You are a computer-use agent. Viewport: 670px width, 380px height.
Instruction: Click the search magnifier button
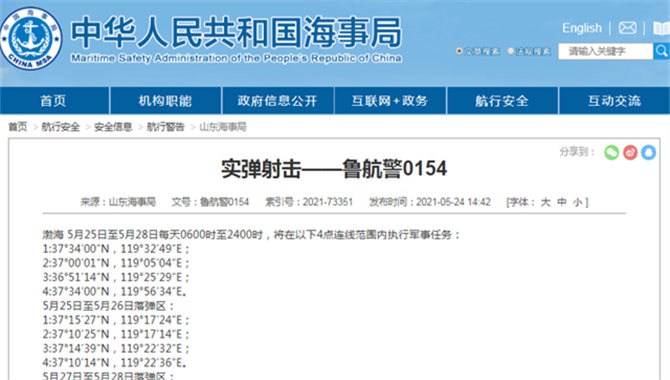pyautogui.click(x=661, y=51)
